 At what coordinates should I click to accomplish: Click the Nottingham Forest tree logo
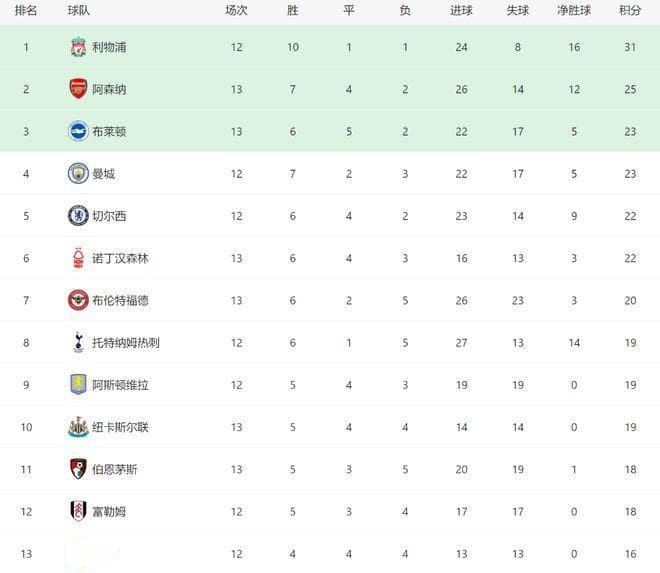pyautogui.click(x=78, y=258)
